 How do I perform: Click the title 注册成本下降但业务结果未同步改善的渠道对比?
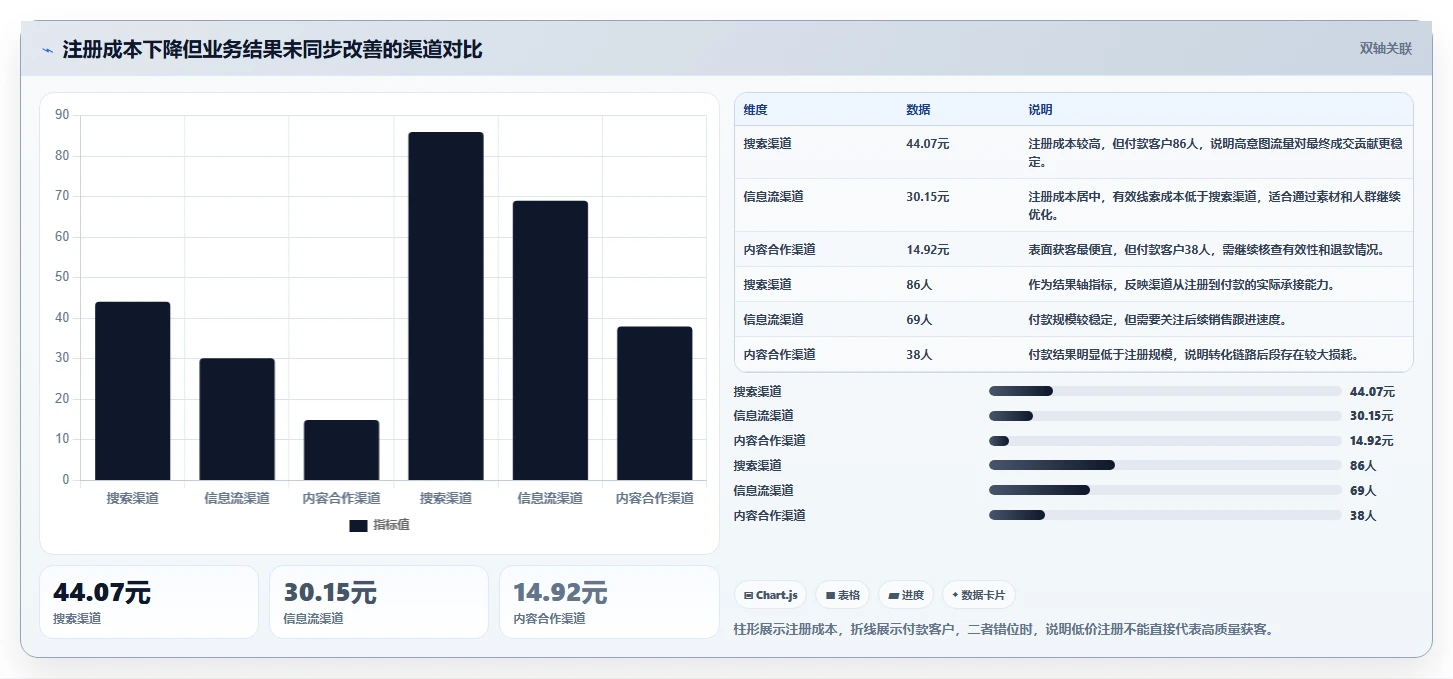[272, 50]
